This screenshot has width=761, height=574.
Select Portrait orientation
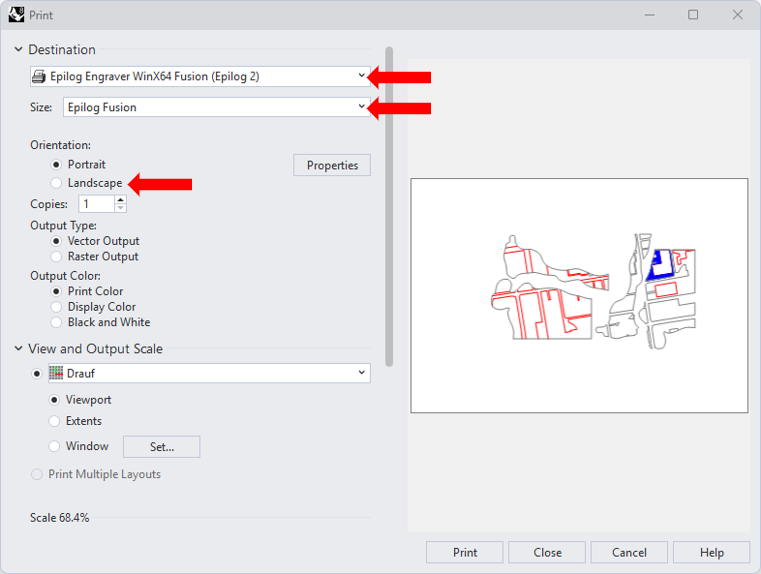[x=57, y=164]
